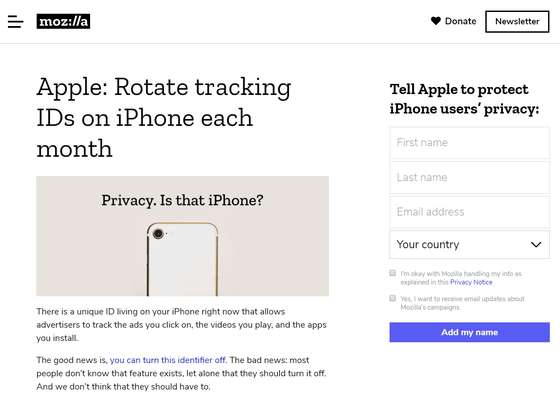Submit with the Add my name button

[x=469, y=332]
